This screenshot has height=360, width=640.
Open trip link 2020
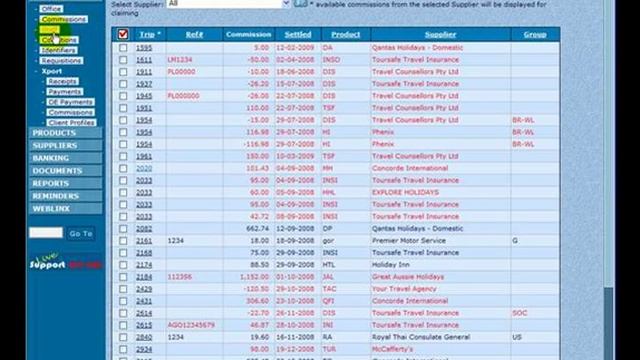tap(144, 169)
